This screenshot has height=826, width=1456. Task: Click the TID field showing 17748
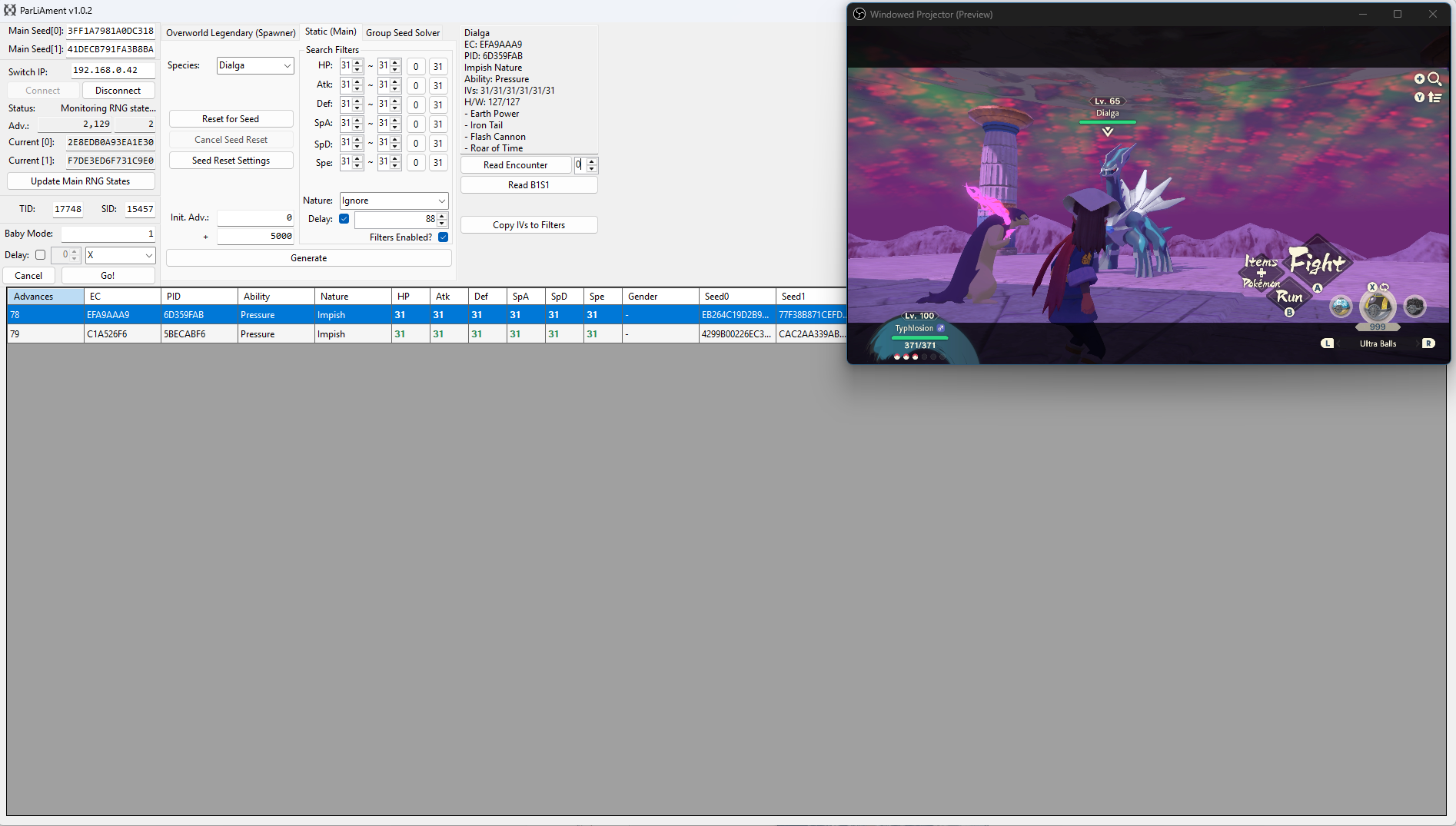[68, 209]
